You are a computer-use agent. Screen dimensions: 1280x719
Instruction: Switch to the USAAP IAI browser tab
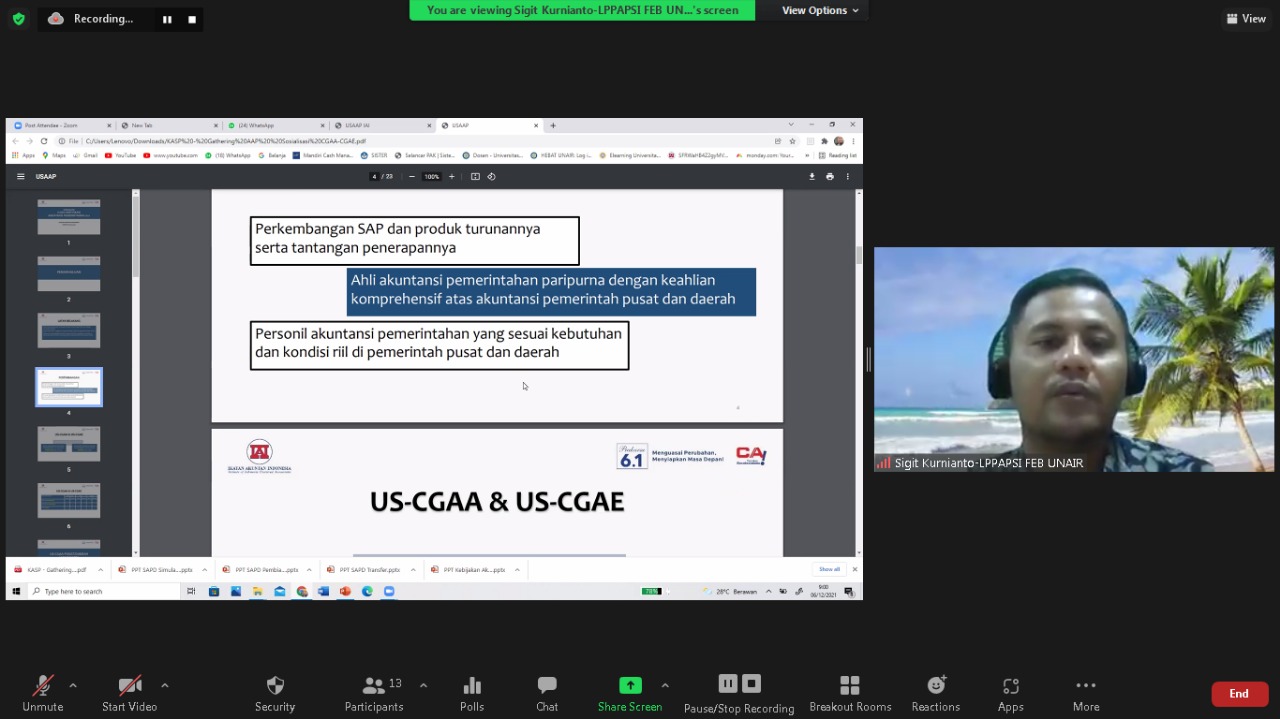point(381,125)
